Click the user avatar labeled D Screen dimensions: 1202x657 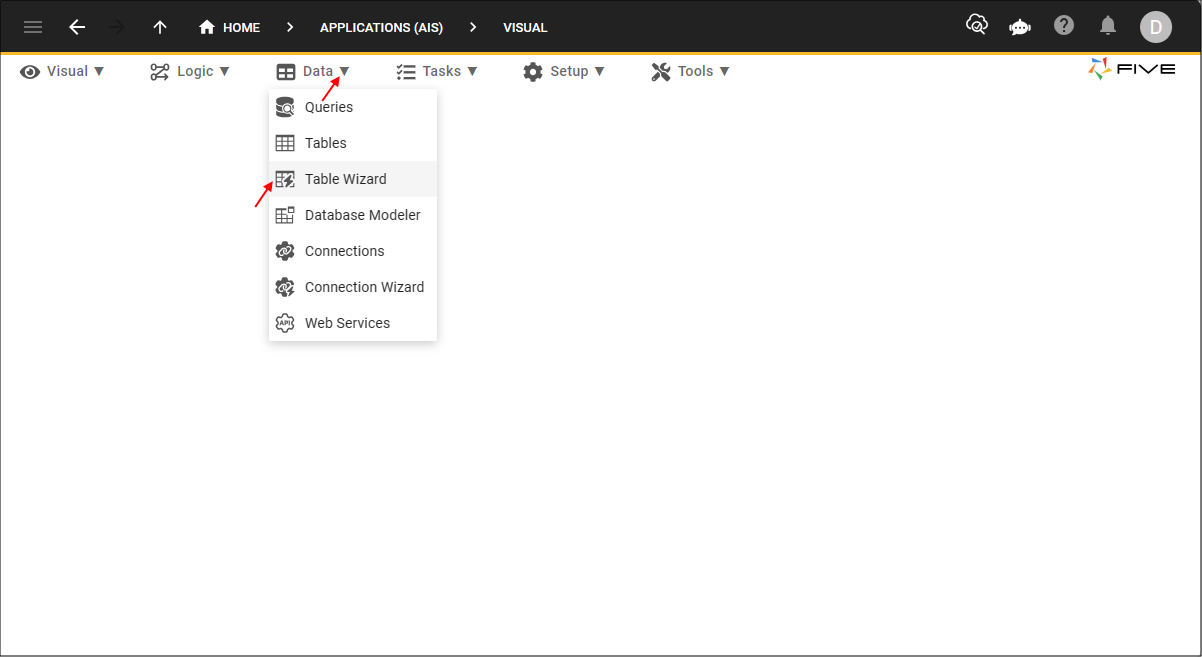[1155, 27]
